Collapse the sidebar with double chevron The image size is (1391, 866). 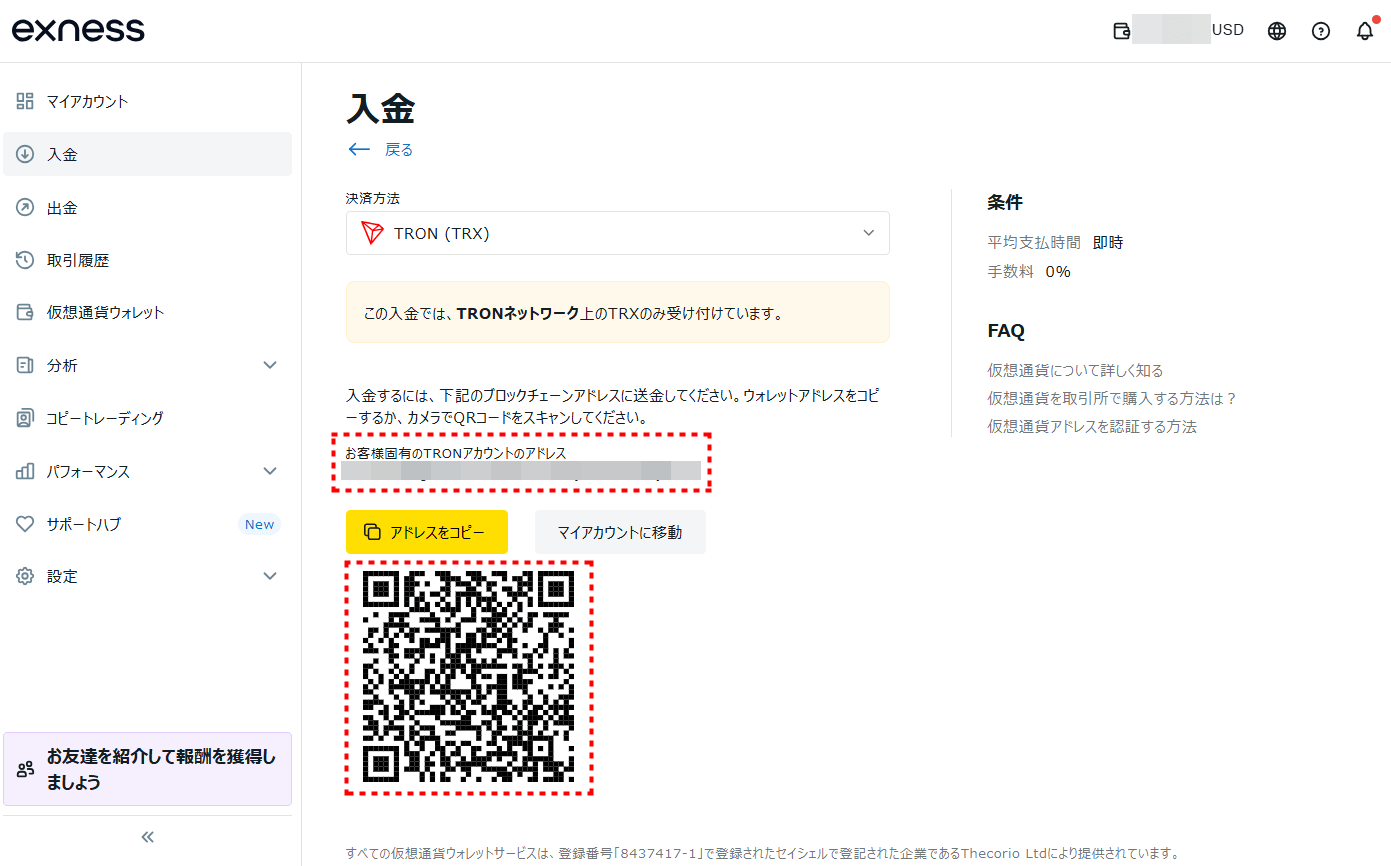[x=147, y=837]
